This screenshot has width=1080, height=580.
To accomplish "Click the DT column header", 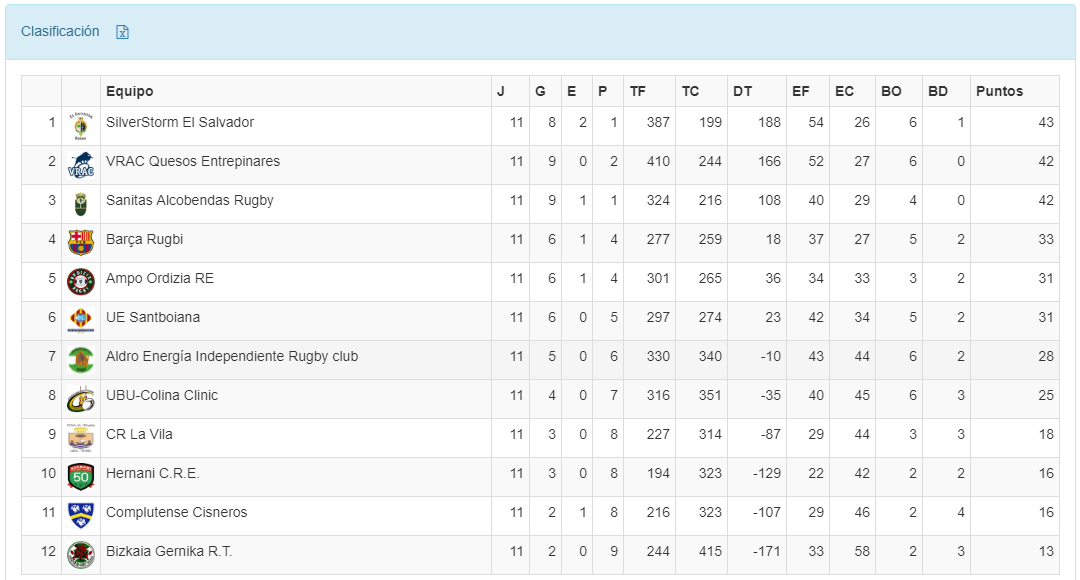I will [742, 91].
